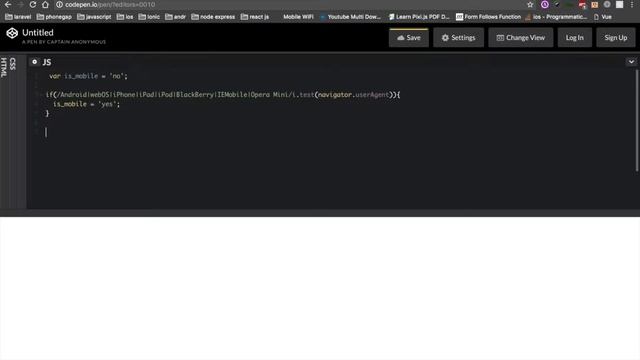The image size is (640, 360).
Task: Click the codepen.io address bar URL
Action: pyautogui.click(x=110, y=4)
